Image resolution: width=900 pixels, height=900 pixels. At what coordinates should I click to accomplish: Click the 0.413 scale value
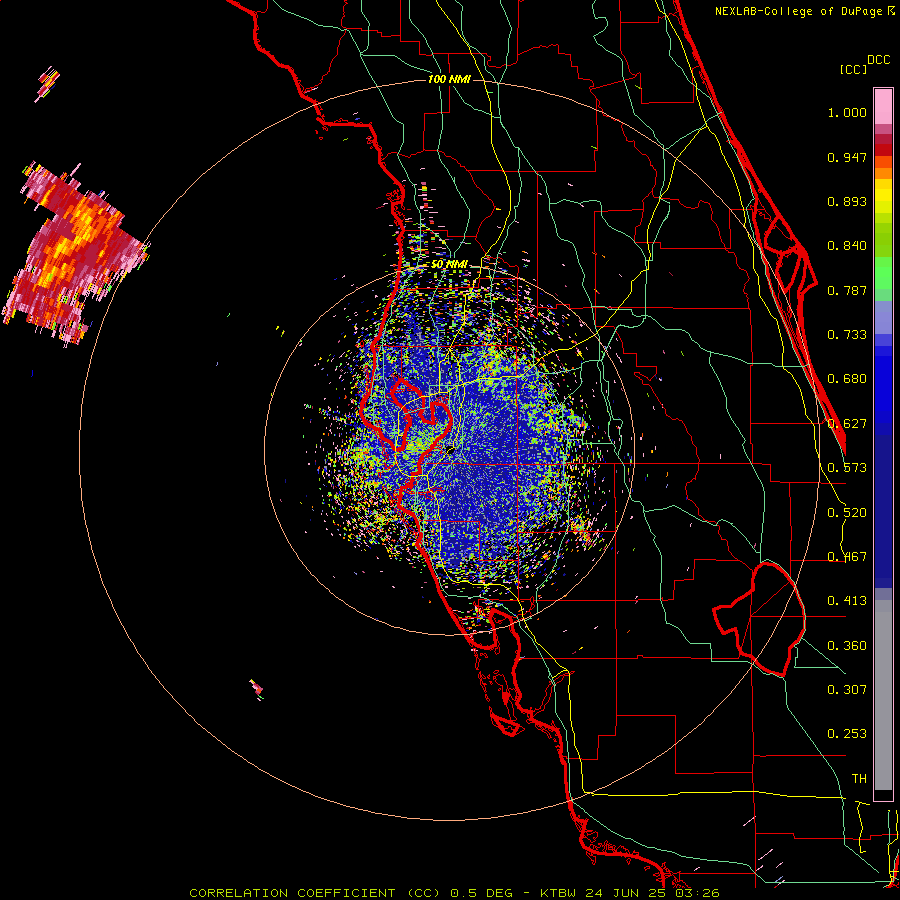tap(847, 601)
